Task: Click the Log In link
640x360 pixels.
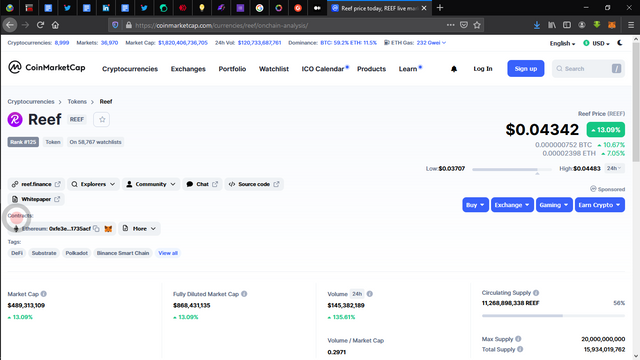Action: coord(483,69)
